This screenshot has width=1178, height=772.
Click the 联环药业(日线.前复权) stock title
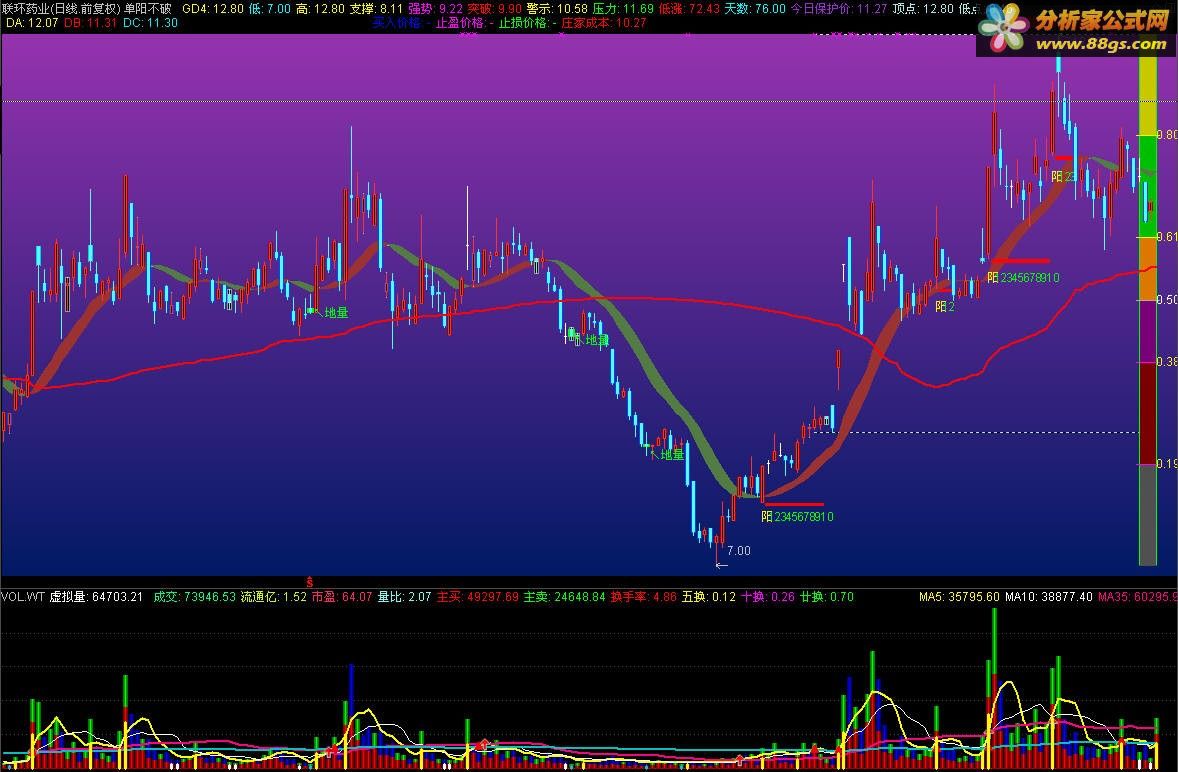(62, 9)
